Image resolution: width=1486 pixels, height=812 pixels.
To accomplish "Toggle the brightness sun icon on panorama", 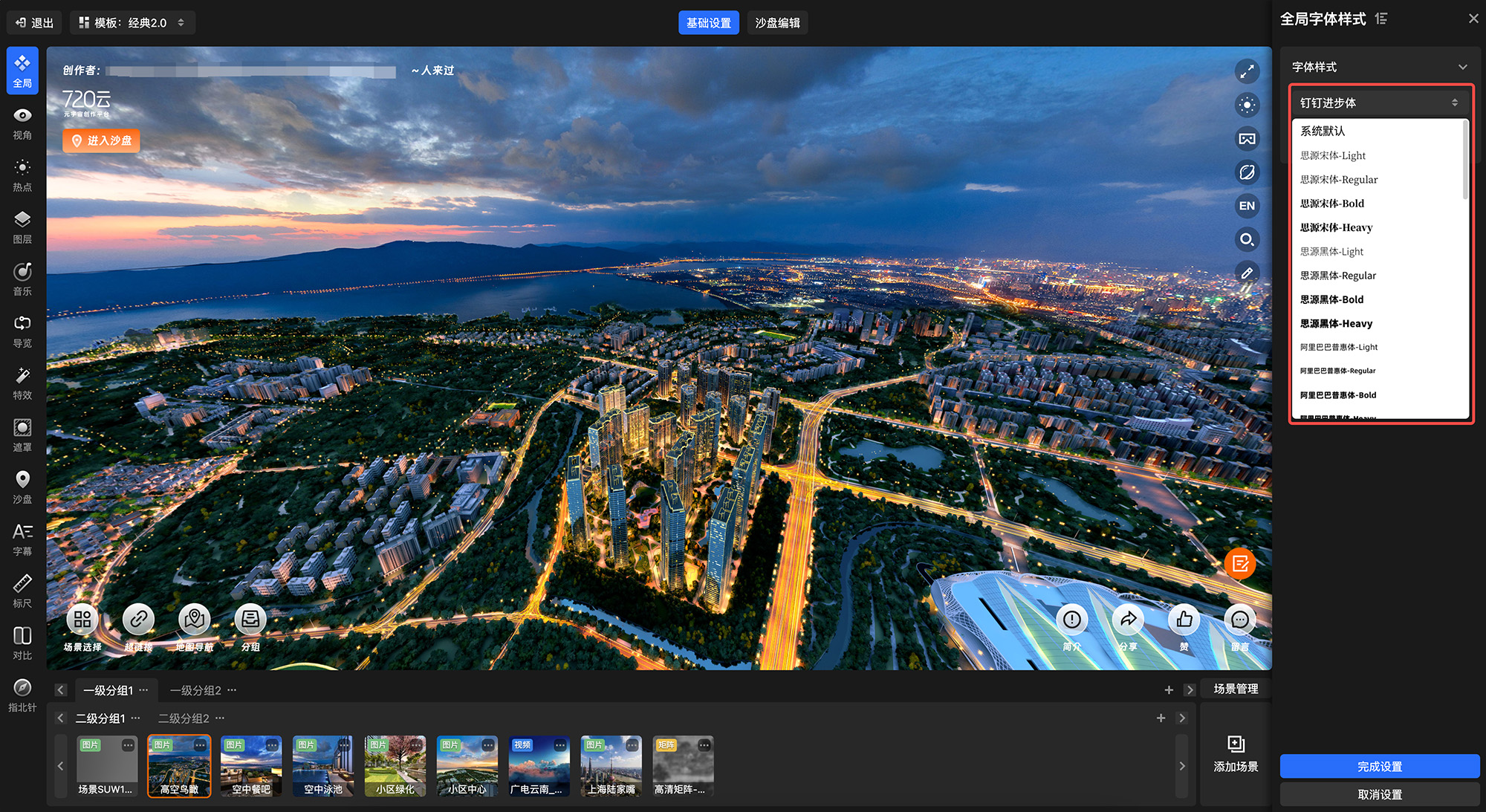I will click(1247, 105).
